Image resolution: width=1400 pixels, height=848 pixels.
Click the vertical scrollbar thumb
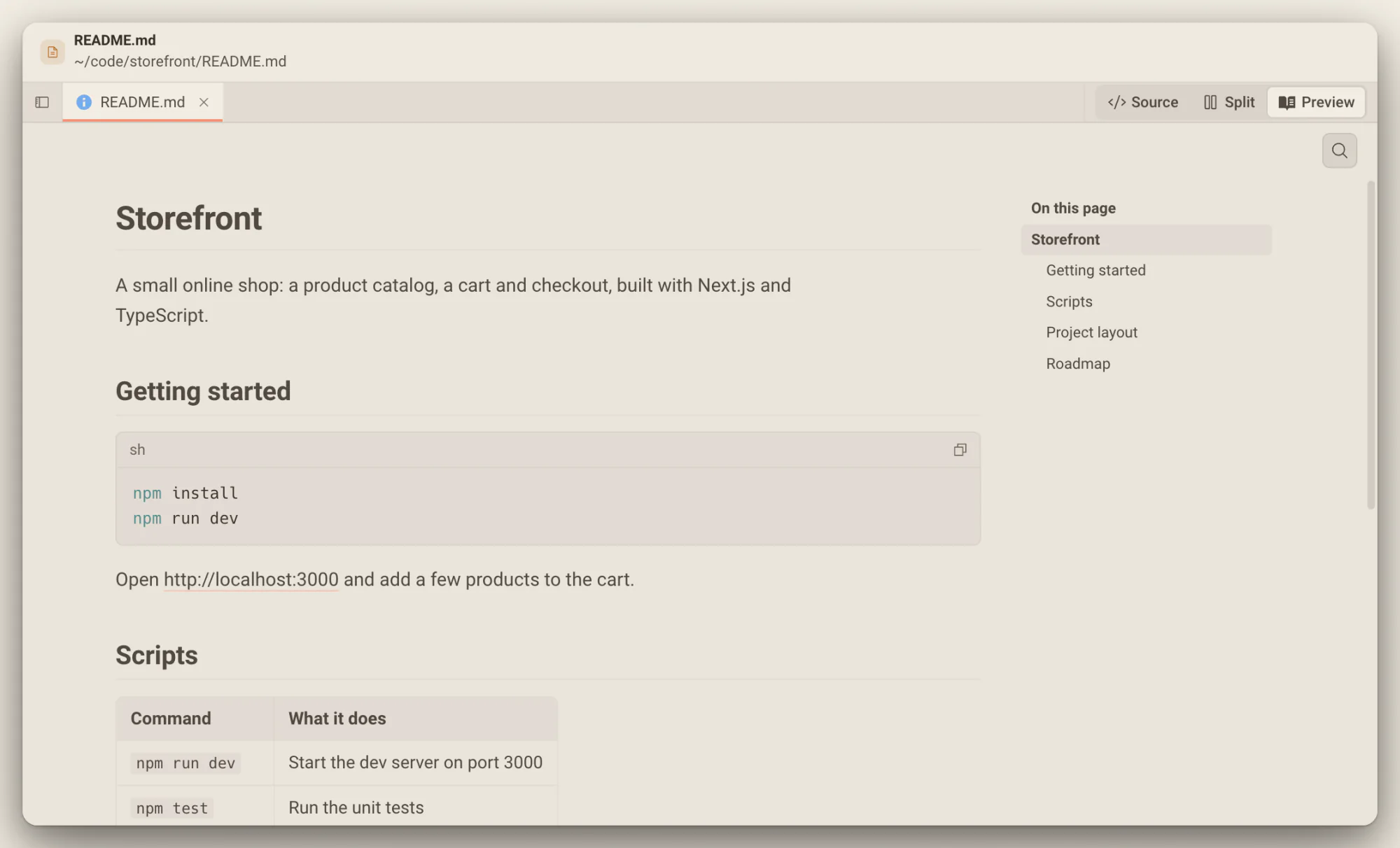click(1371, 345)
